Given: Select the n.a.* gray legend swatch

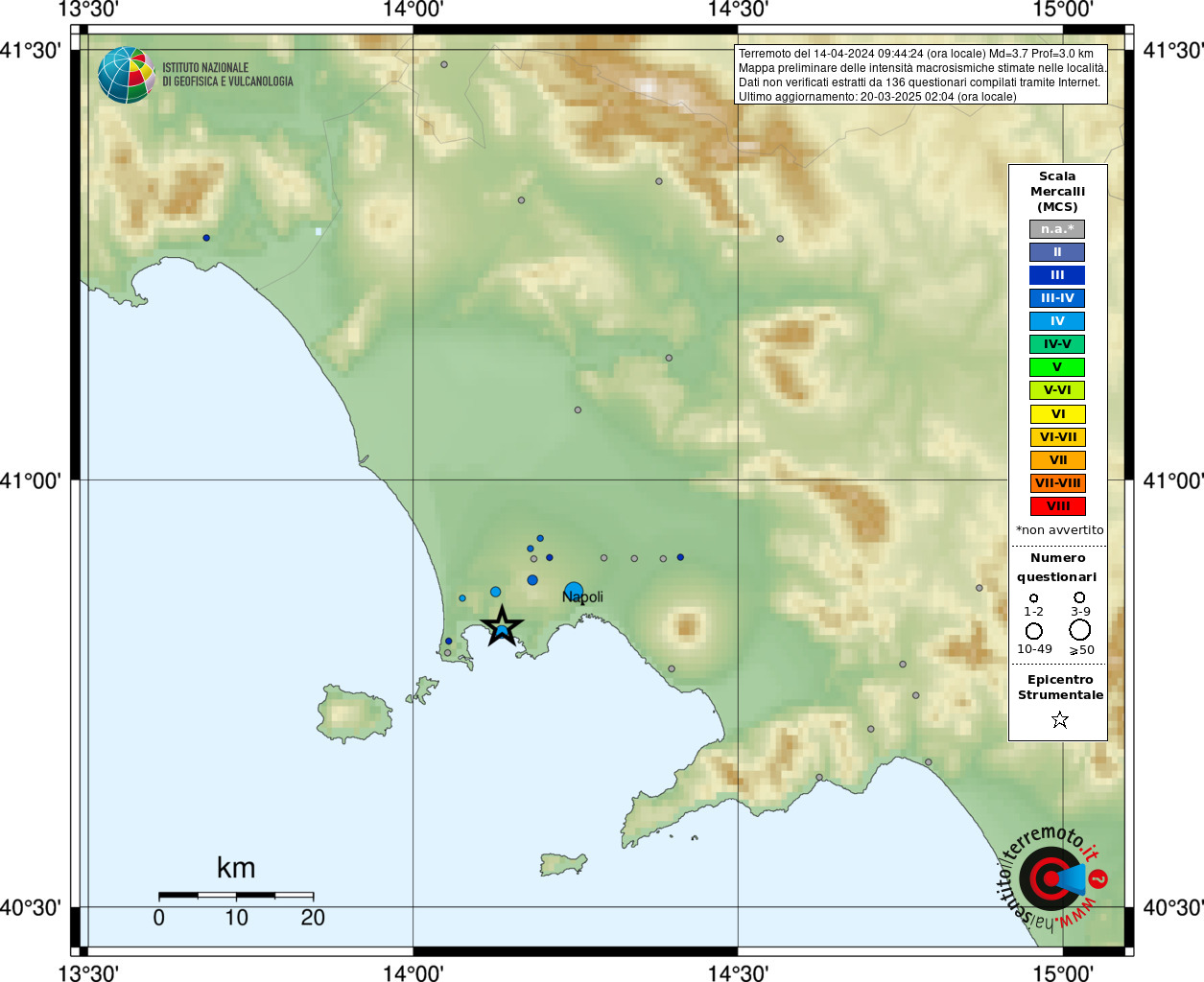Looking at the screenshot, I should (1057, 229).
